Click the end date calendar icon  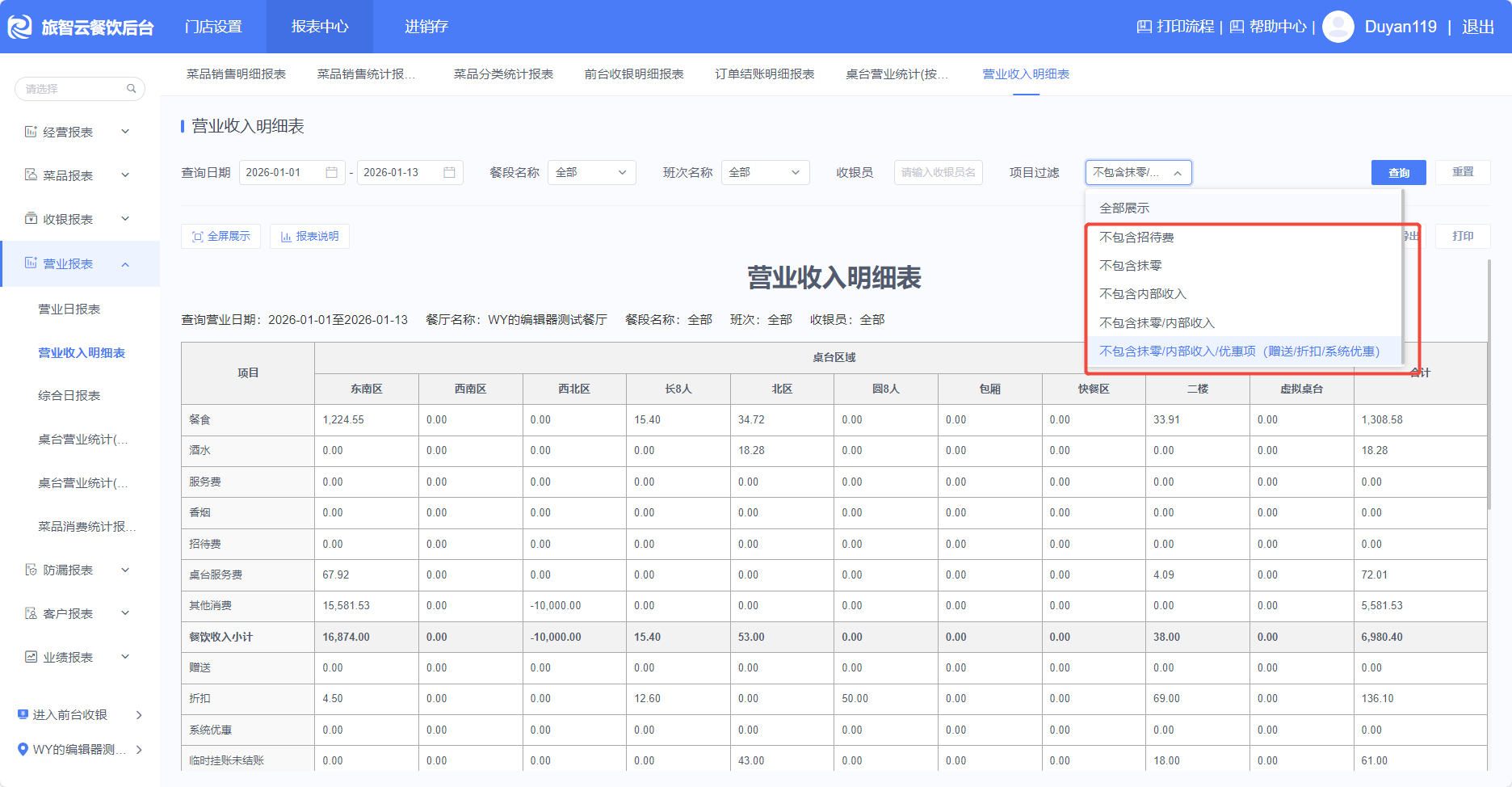[x=450, y=172]
